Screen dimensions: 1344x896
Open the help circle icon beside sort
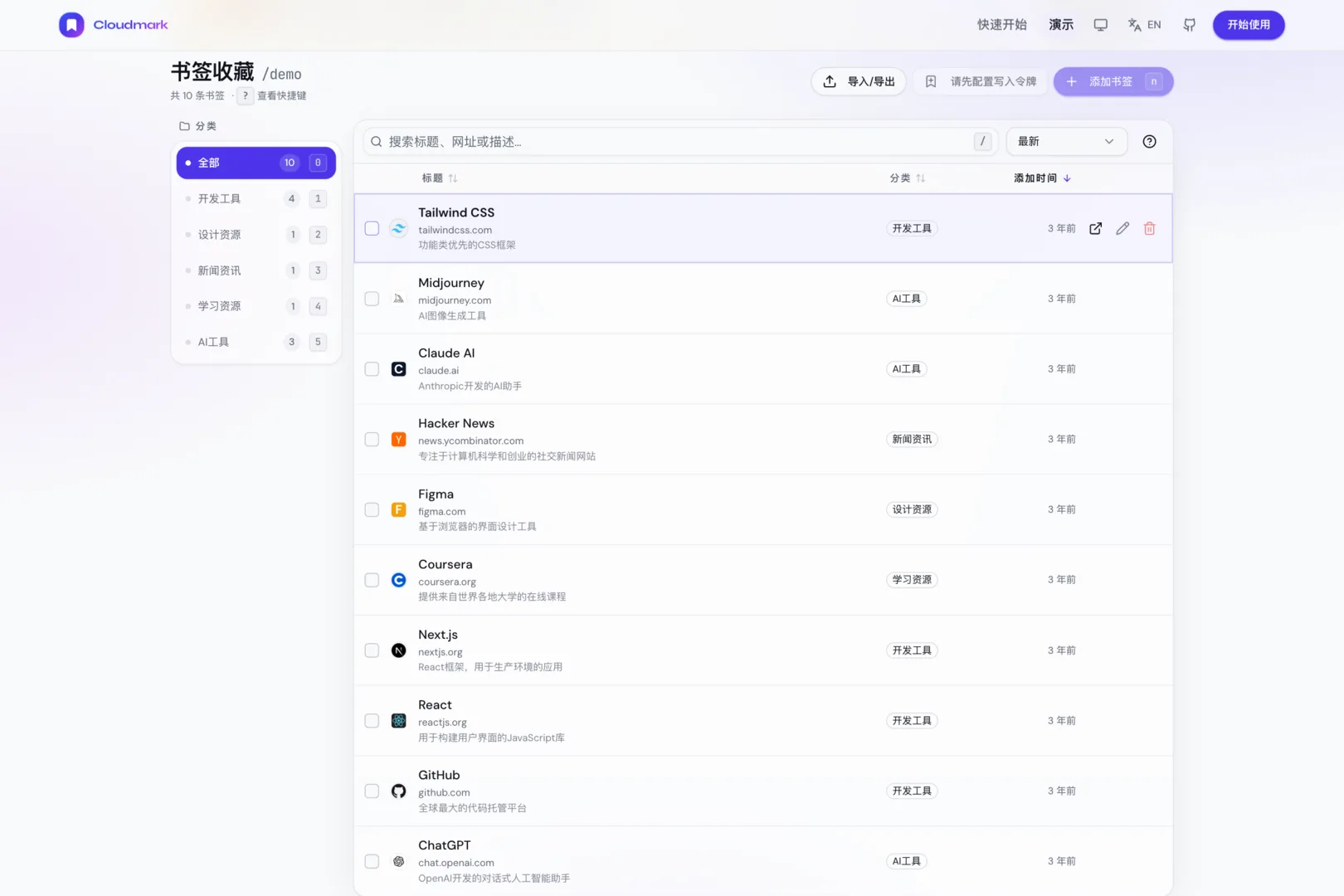[1149, 142]
